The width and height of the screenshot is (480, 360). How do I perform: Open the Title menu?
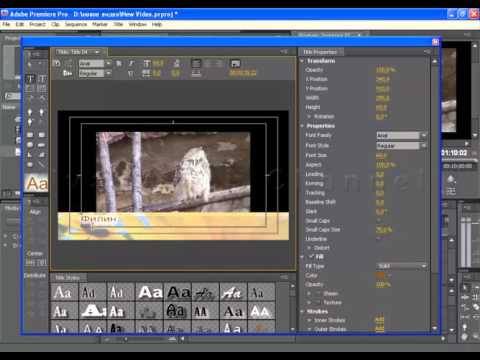(118, 24)
